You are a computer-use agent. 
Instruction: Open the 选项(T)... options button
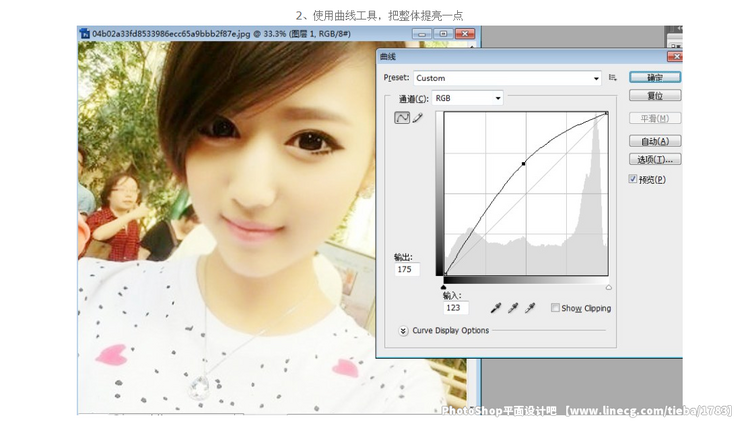tap(655, 159)
